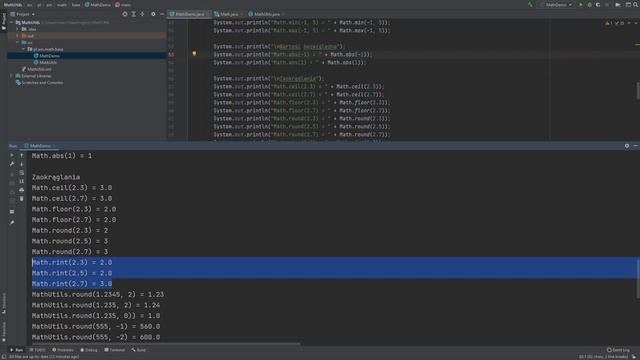Run MathDemo with the green play icon
The image size is (640, 360).
(581, 5)
